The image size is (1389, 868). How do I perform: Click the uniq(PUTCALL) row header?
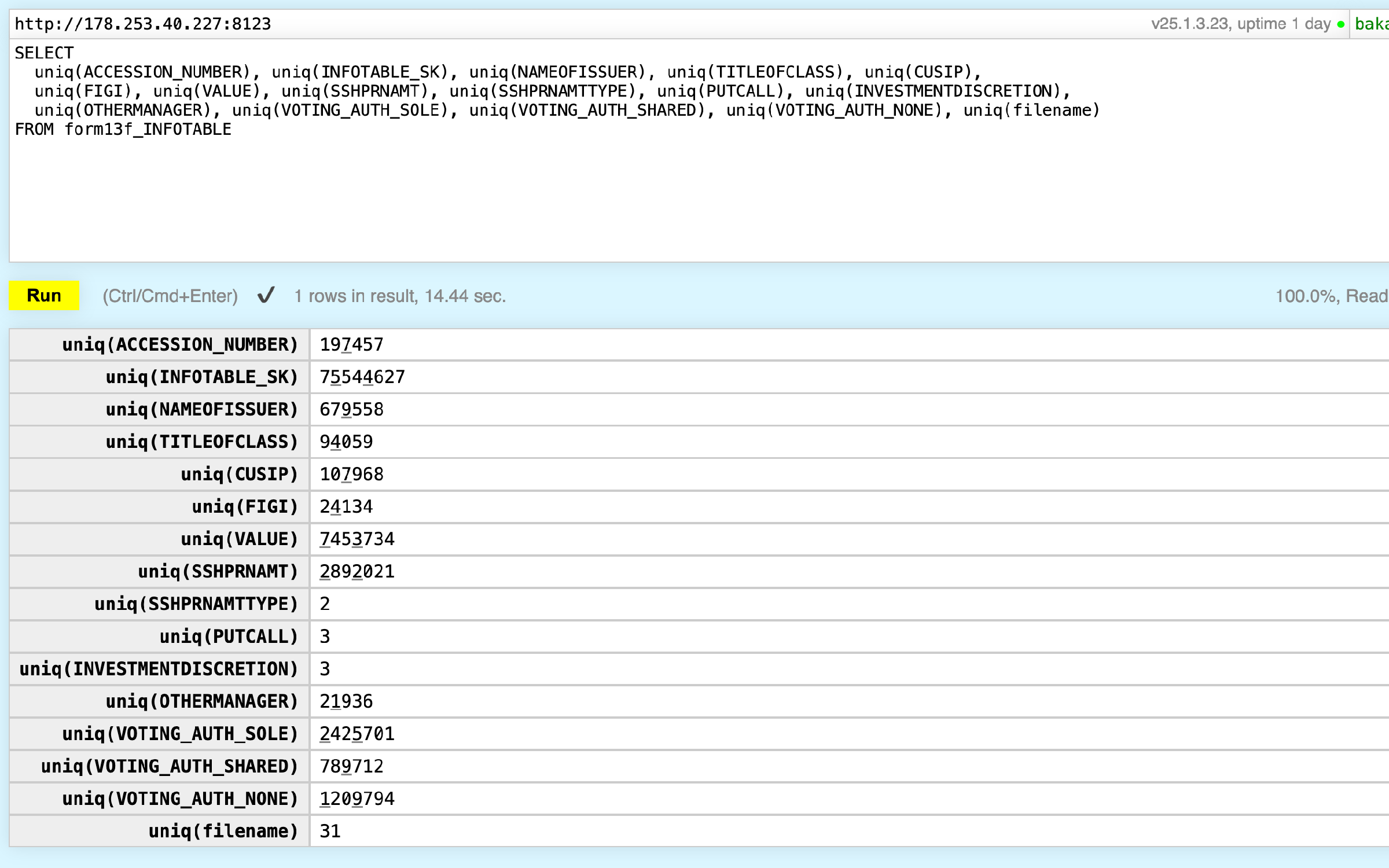pyautogui.click(x=228, y=637)
